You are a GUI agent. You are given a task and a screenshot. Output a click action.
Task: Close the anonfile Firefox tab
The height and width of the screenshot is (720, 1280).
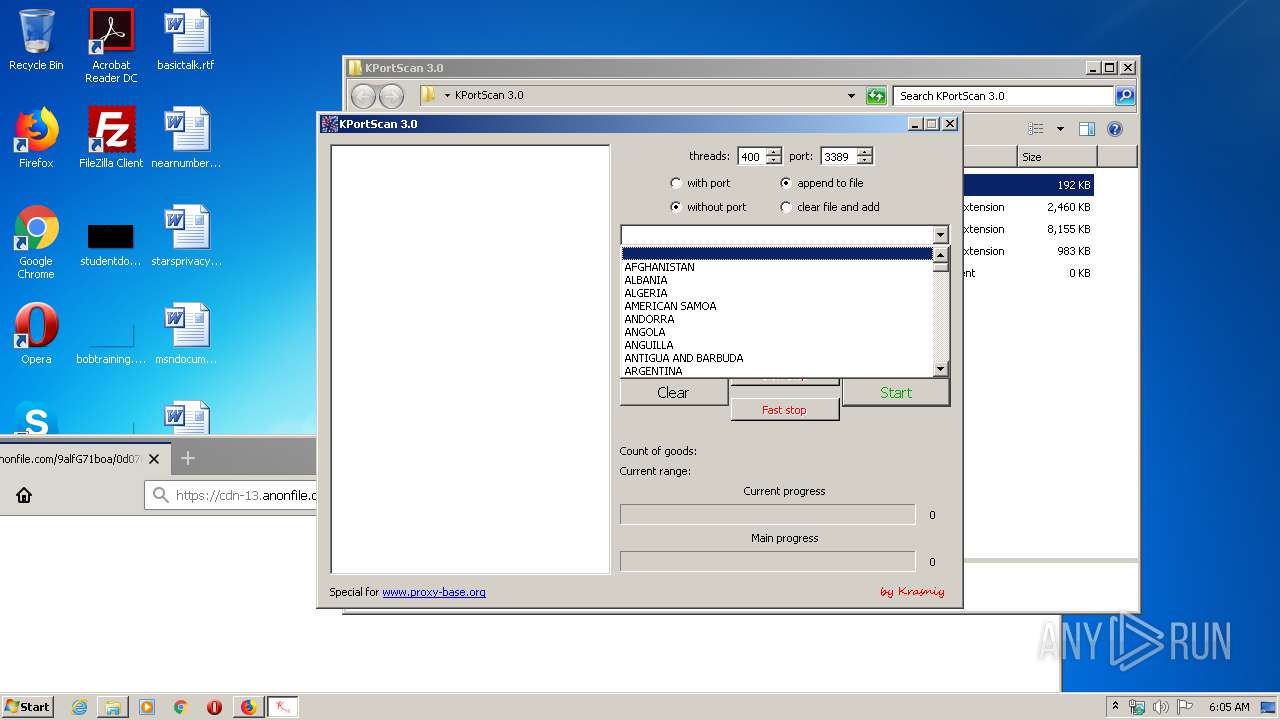click(x=153, y=459)
